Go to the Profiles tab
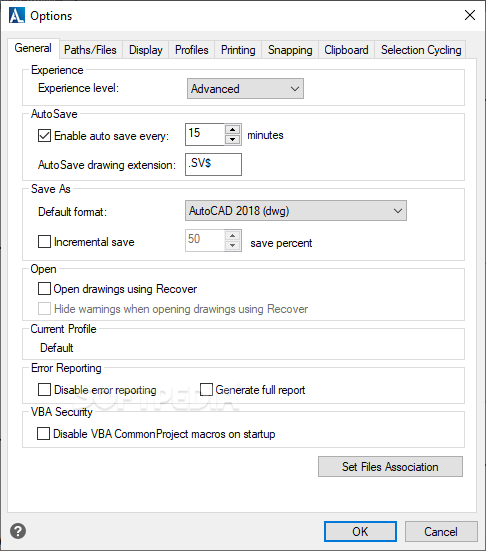This screenshot has width=486, height=551. [x=192, y=50]
